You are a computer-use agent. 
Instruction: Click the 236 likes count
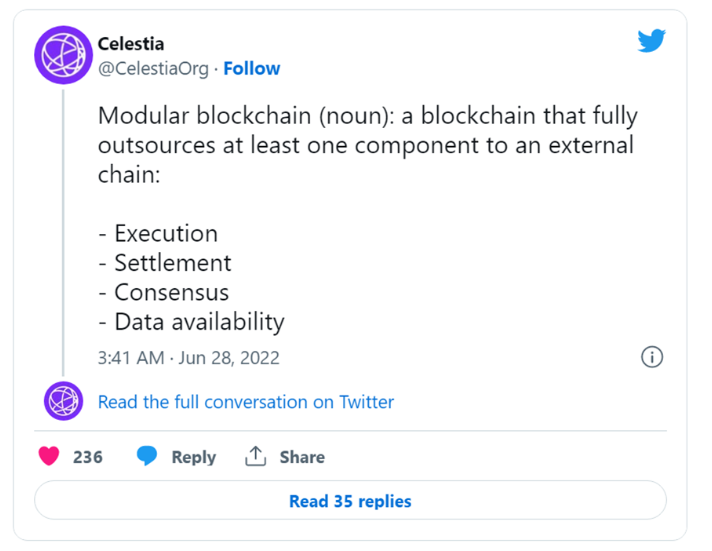click(x=88, y=457)
